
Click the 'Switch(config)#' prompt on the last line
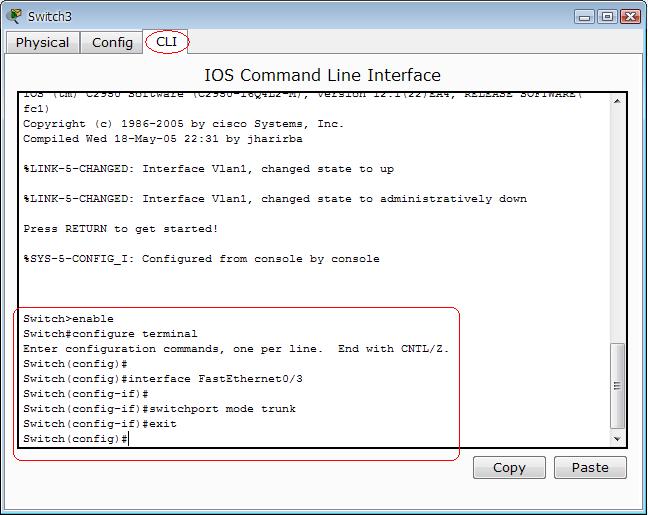click(x=75, y=439)
